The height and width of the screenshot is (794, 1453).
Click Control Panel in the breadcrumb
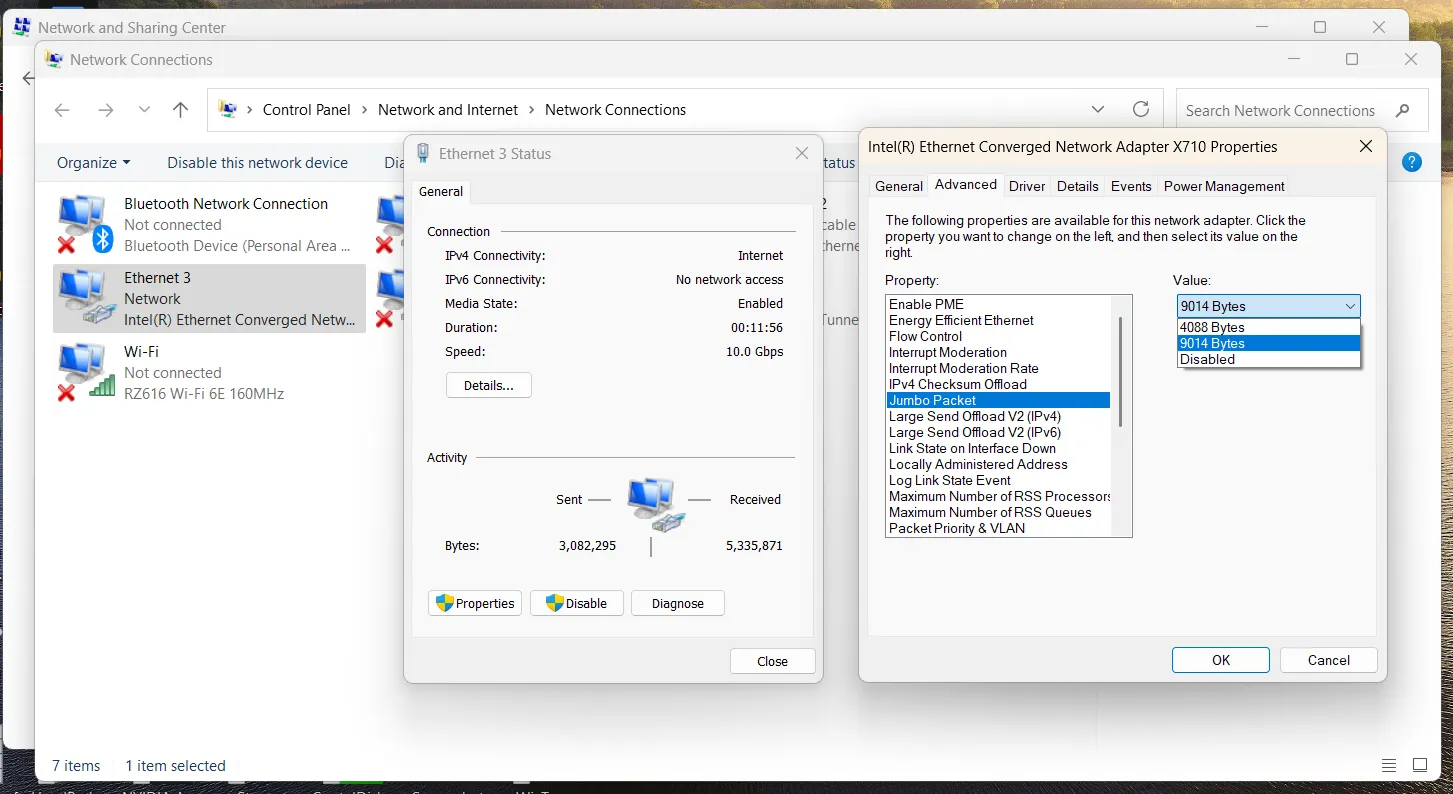coord(306,110)
